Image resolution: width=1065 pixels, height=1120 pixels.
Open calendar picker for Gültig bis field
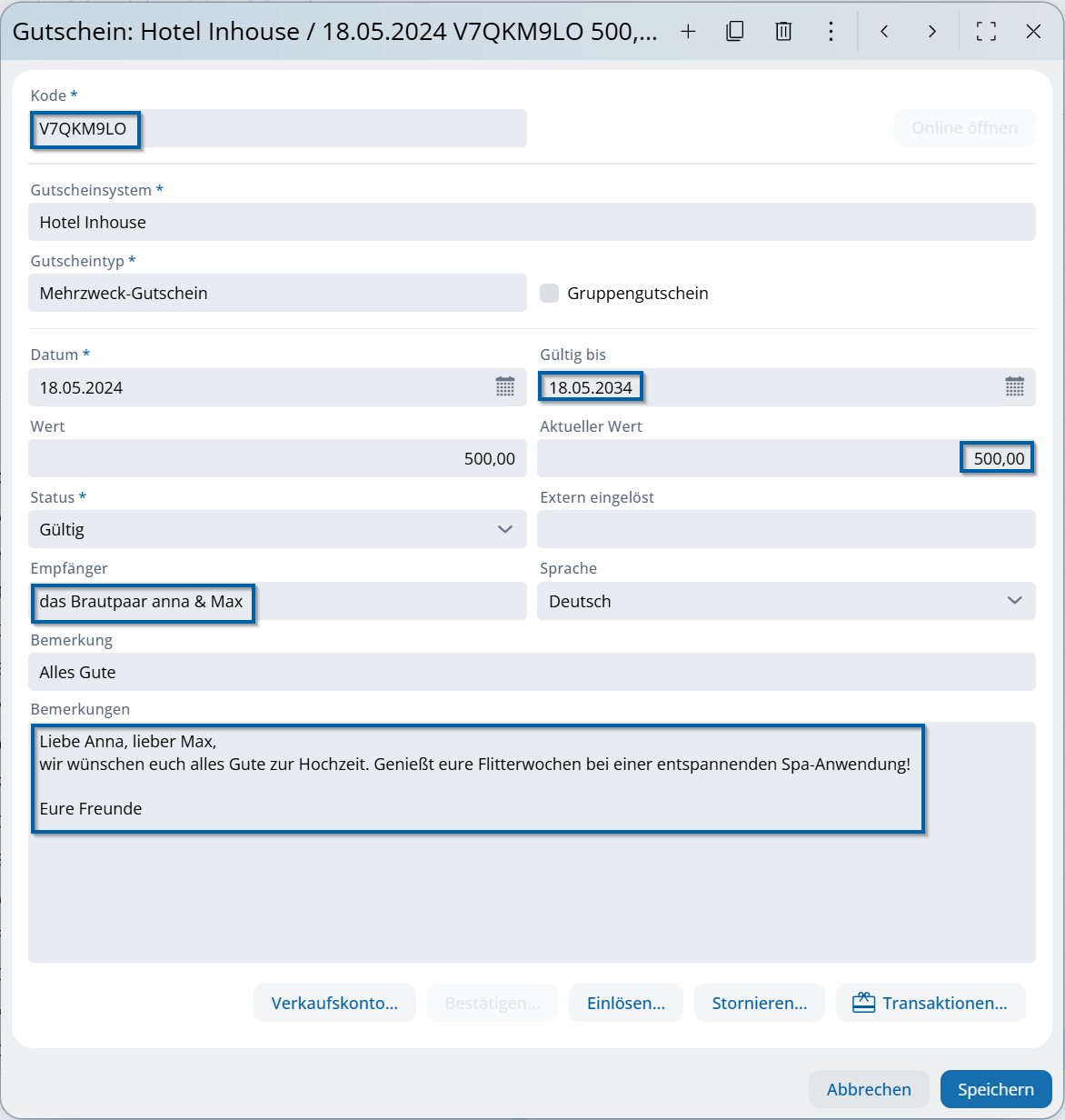[x=1014, y=386]
